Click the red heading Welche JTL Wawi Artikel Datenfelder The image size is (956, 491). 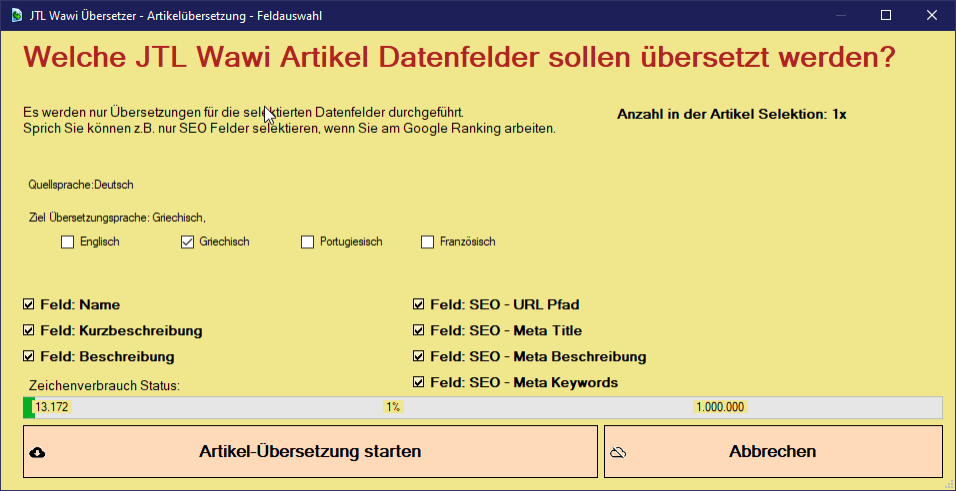coord(459,57)
